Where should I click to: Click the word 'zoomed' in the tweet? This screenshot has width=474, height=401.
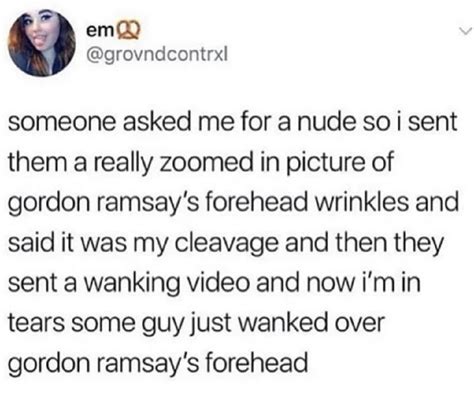click(207, 163)
